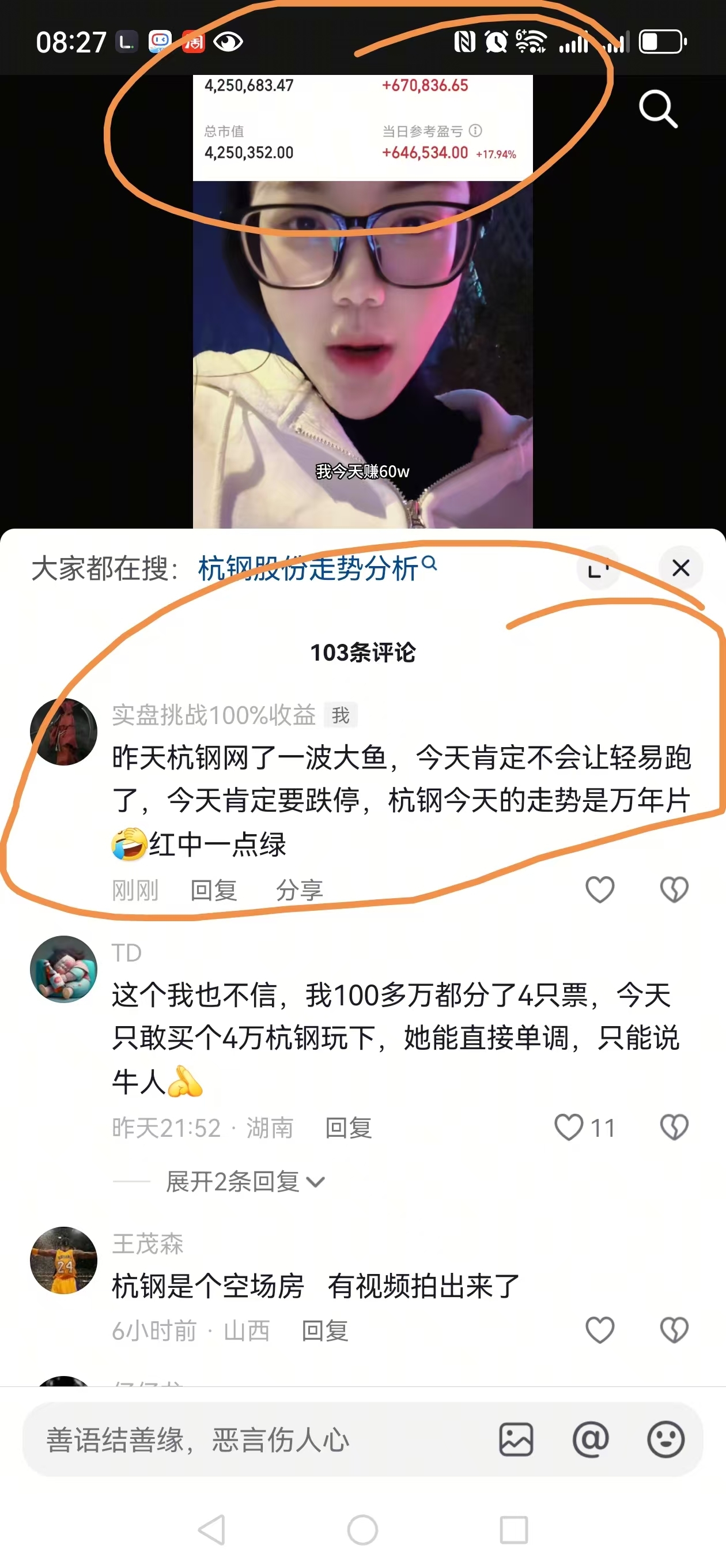Viewport: 726px width, 1568px height.
Task: Like the 实盘挑战100%收益 comment
Action: point(599,890)
